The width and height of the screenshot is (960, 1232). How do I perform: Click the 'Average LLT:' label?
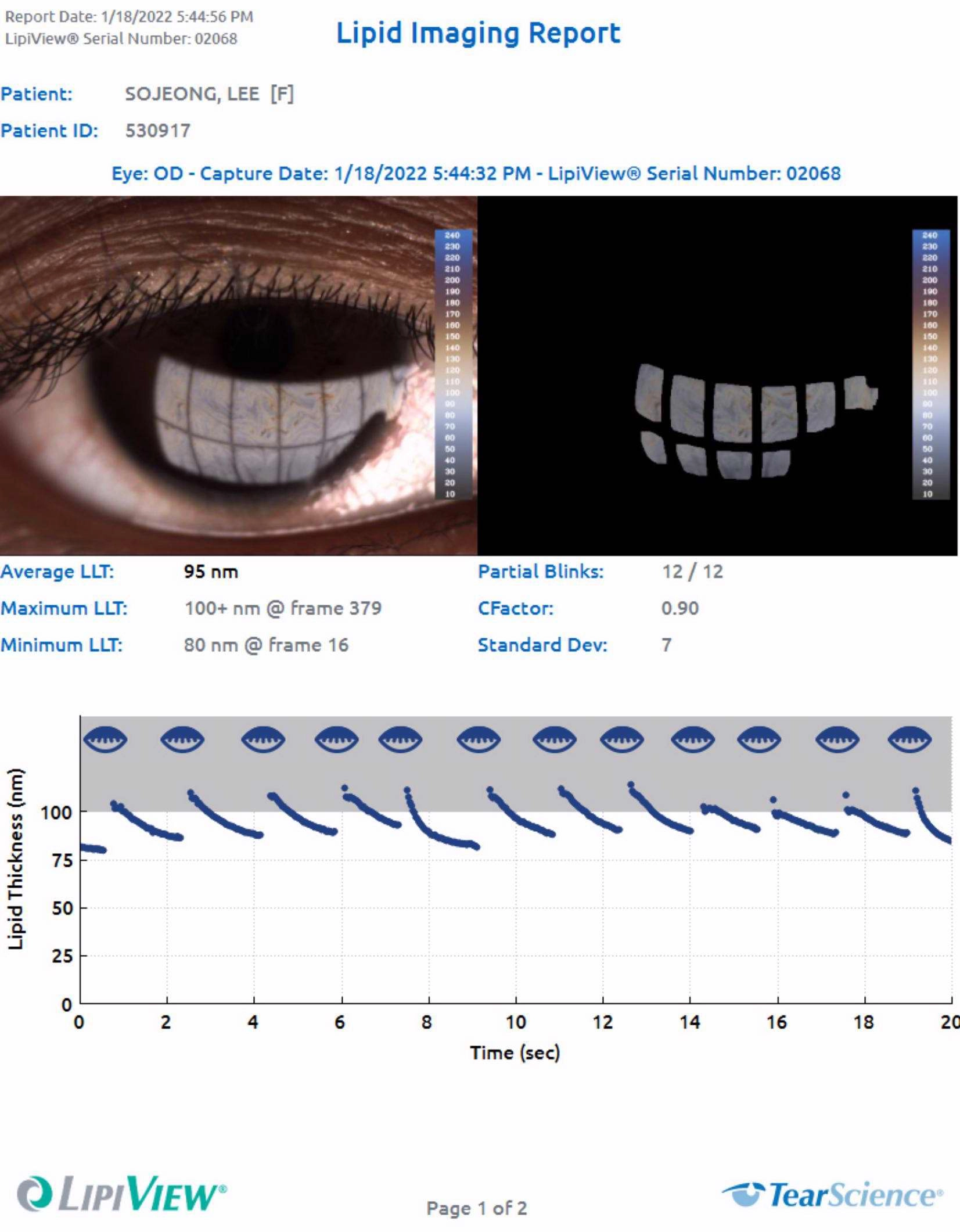pyautogui.click(x=57, y=572)
